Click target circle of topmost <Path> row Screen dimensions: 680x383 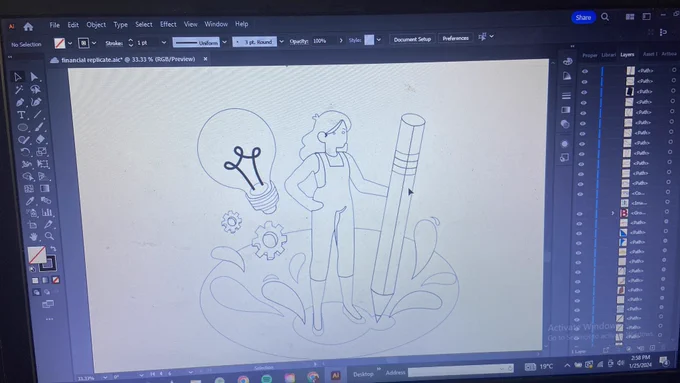click(x=674, y=70)
